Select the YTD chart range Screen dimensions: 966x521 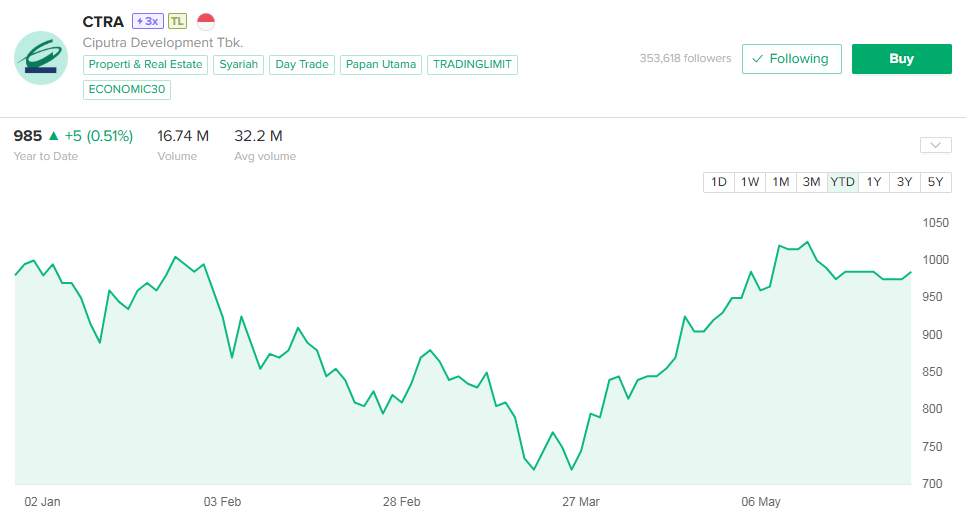843,182
